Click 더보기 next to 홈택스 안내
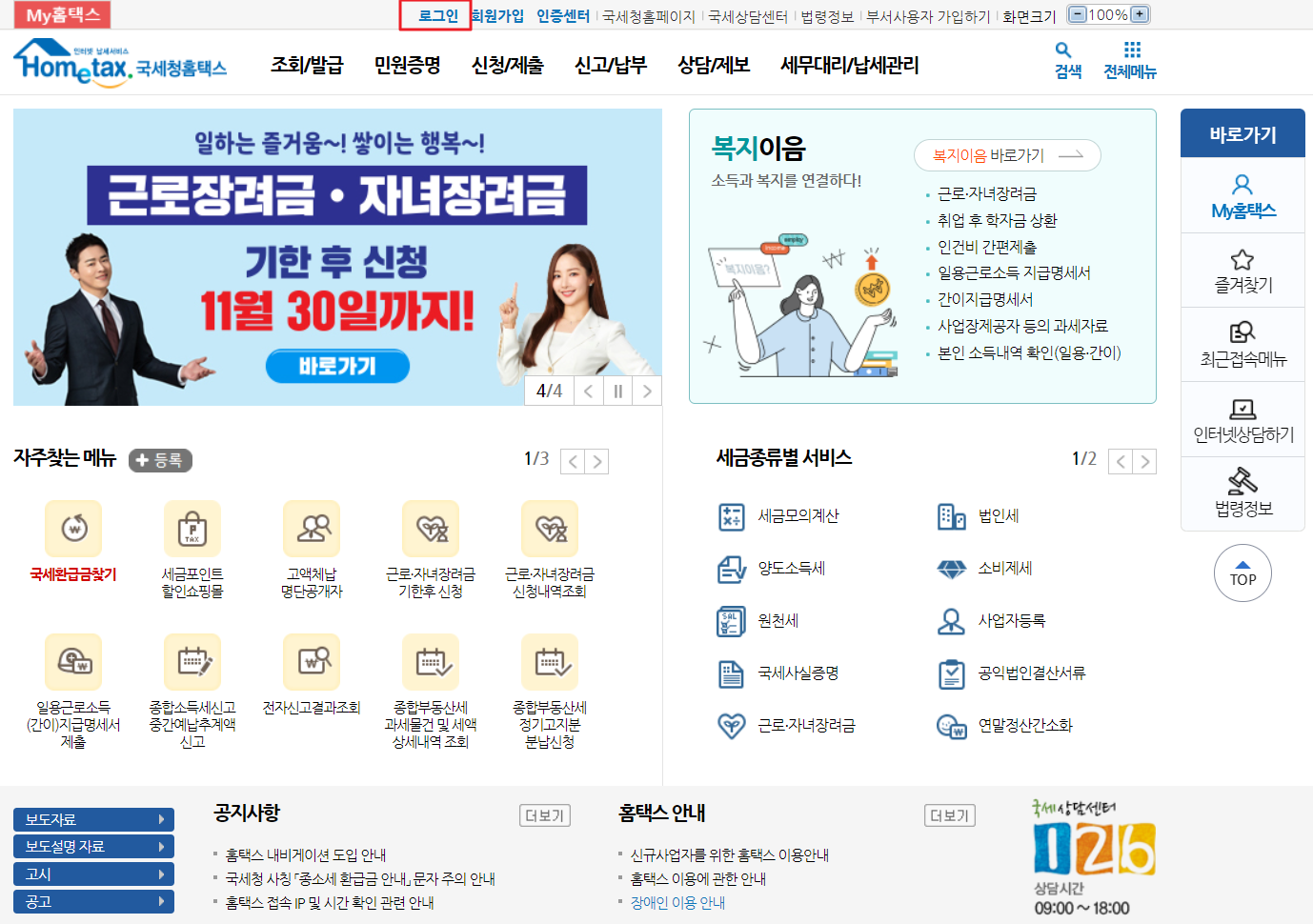The width and height of the screenshot is (1313, 924). click(x=950, y=815)
